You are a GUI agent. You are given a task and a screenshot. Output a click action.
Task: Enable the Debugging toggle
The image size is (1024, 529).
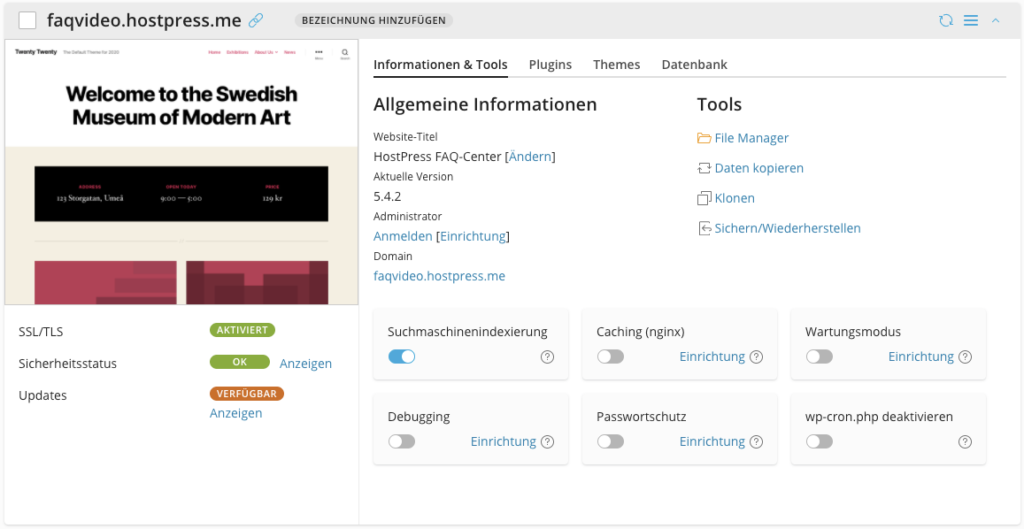tap(402, 441)
